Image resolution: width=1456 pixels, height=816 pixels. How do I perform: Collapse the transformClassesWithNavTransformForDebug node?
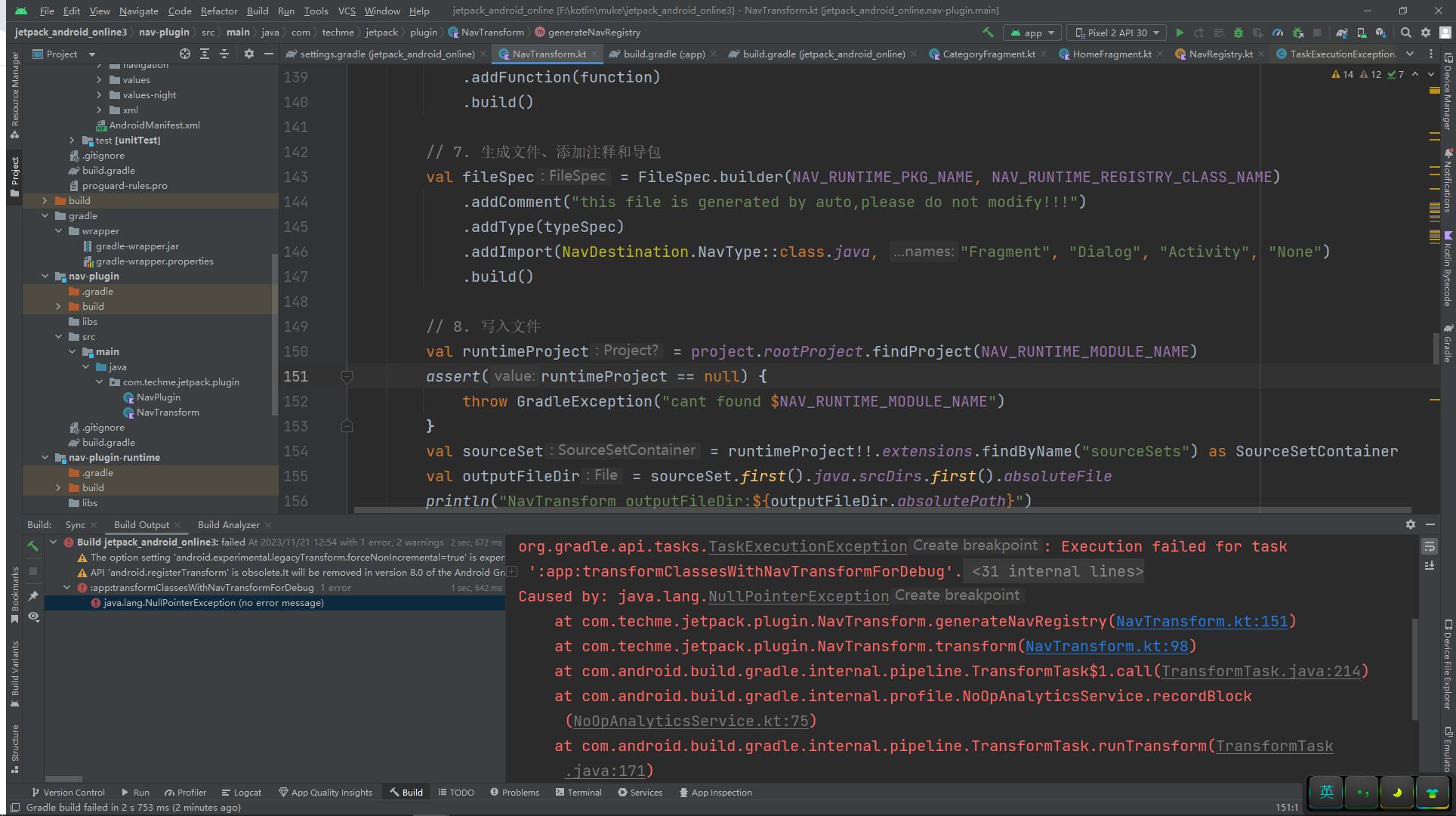coord(67,587)
